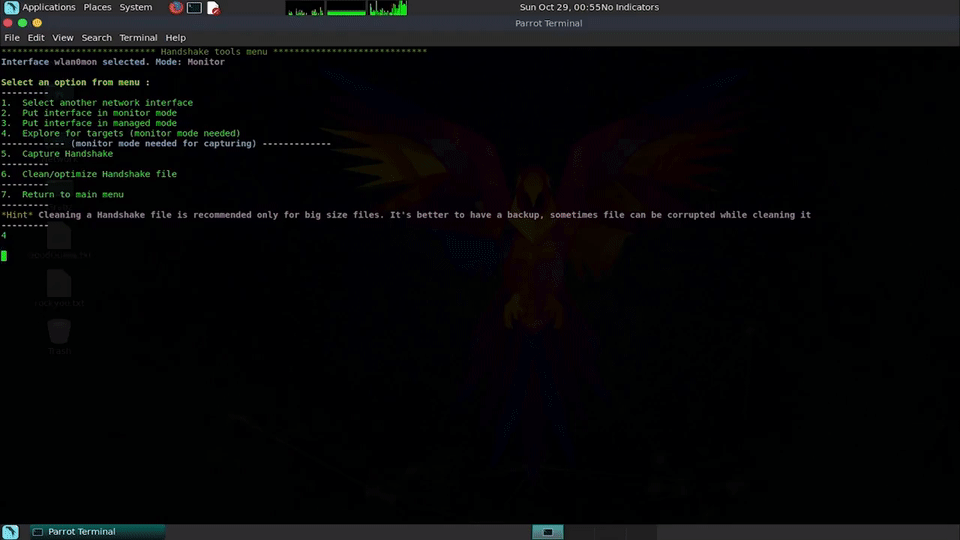
Task: Open the Applications menu
Action: coord(48,7)
